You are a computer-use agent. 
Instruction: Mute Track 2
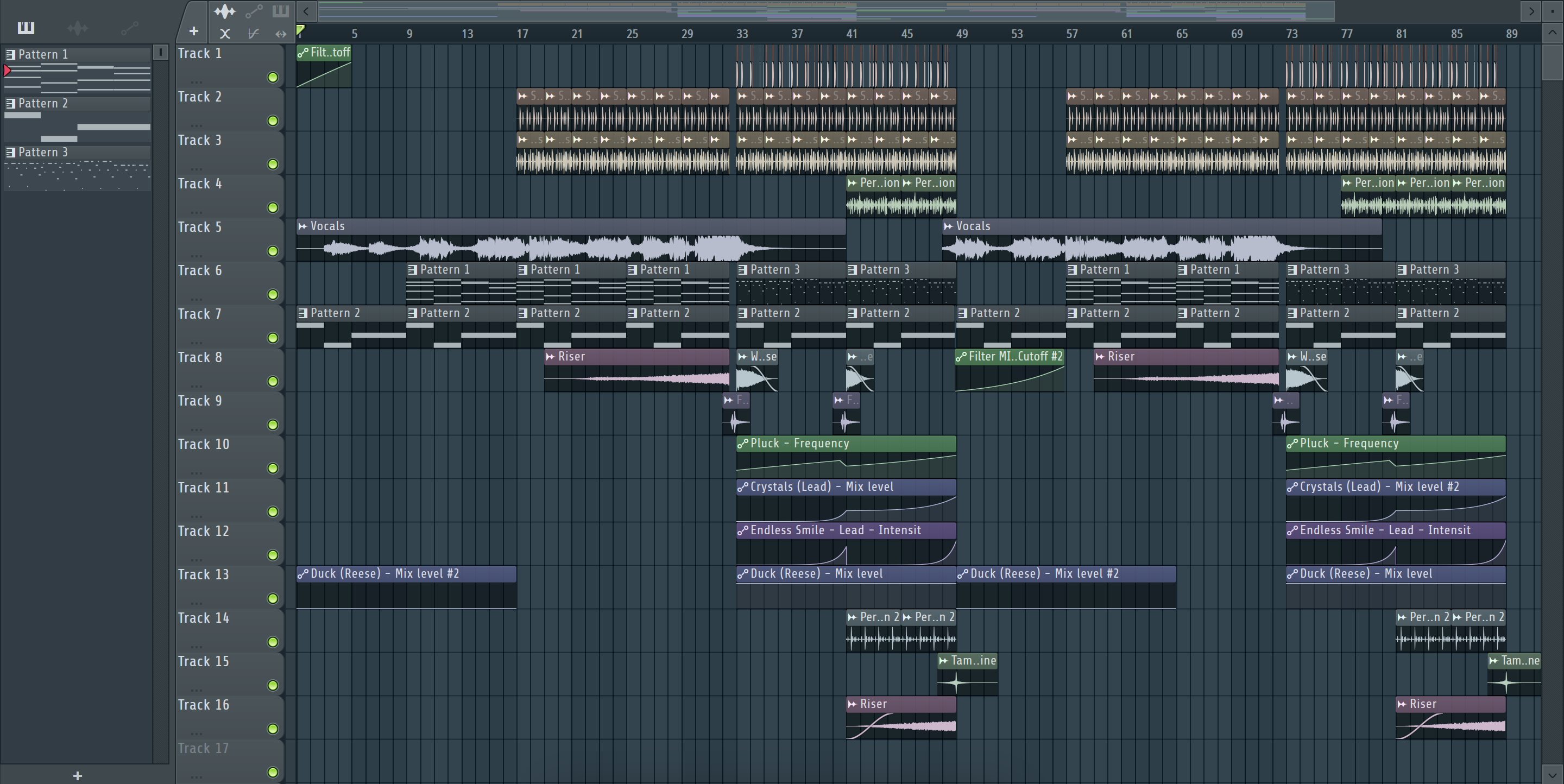pyautogui.click(x=273, y=121)
